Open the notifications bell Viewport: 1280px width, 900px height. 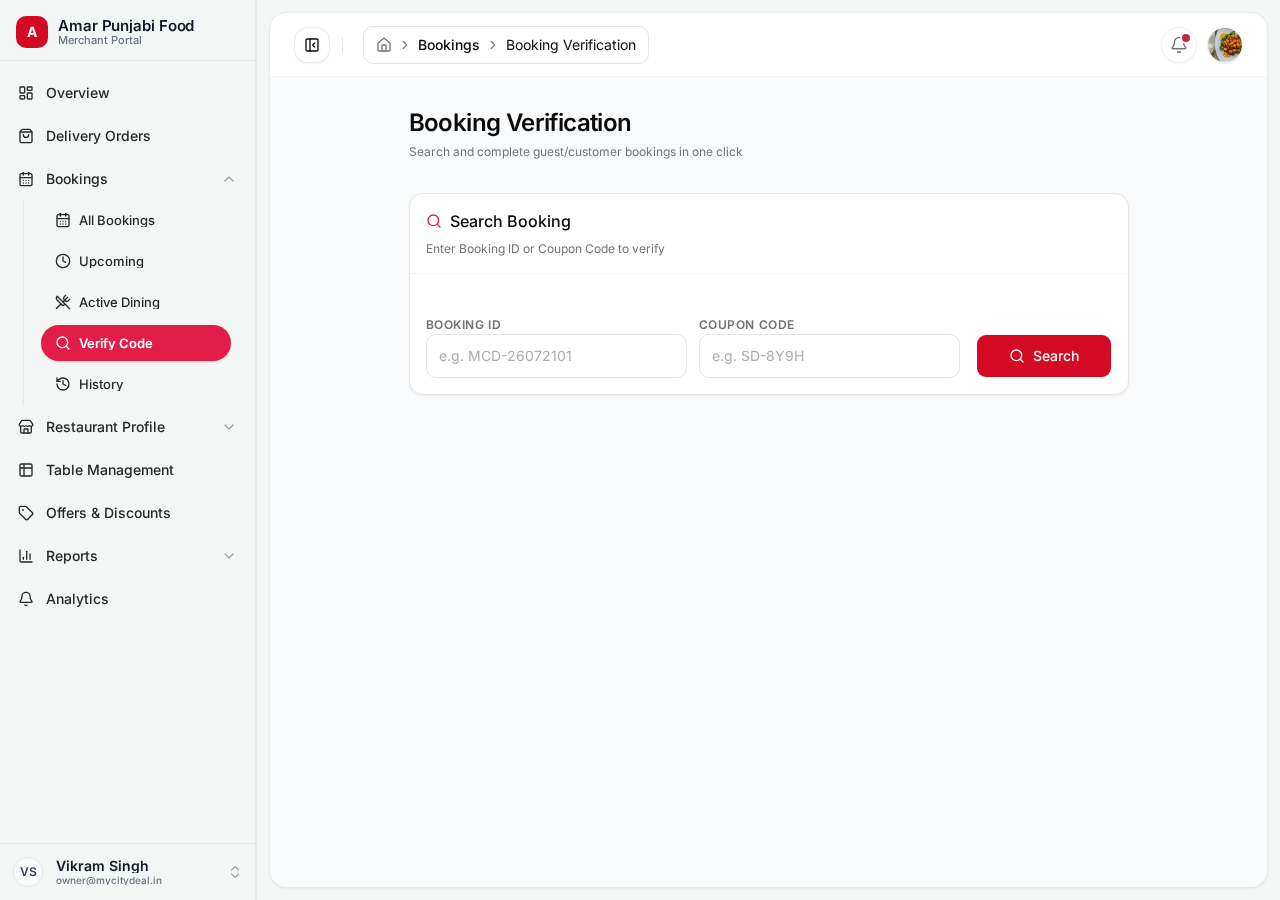(1179, 45)
